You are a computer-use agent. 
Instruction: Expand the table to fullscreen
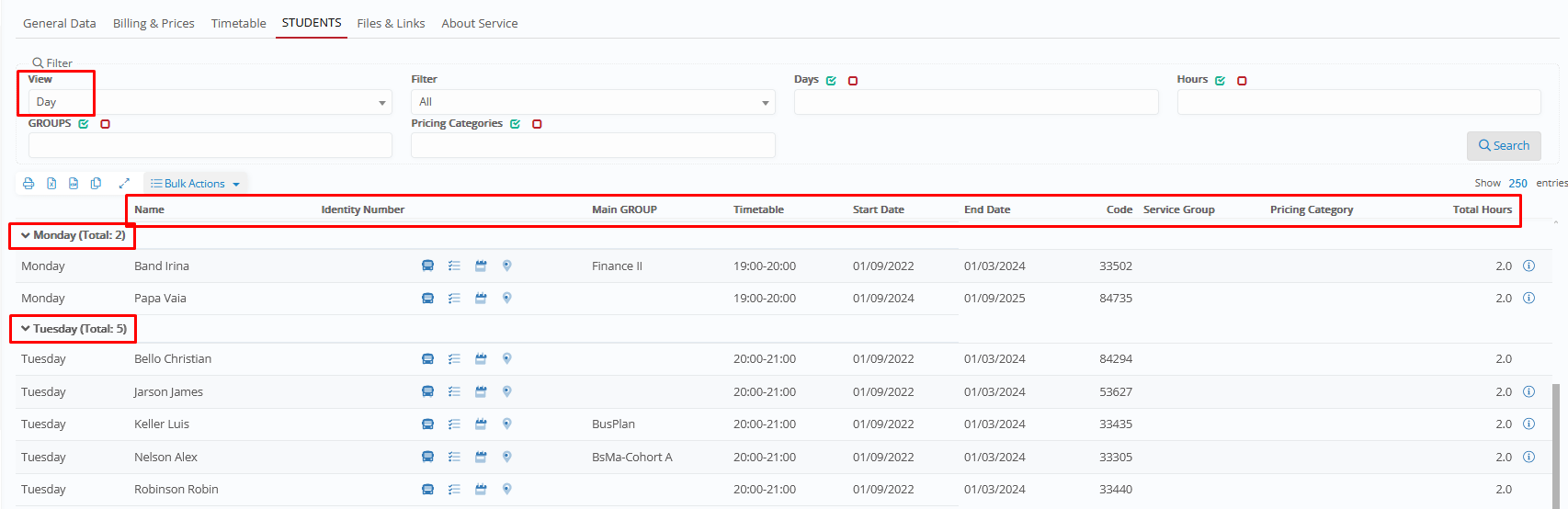[124, 184]
